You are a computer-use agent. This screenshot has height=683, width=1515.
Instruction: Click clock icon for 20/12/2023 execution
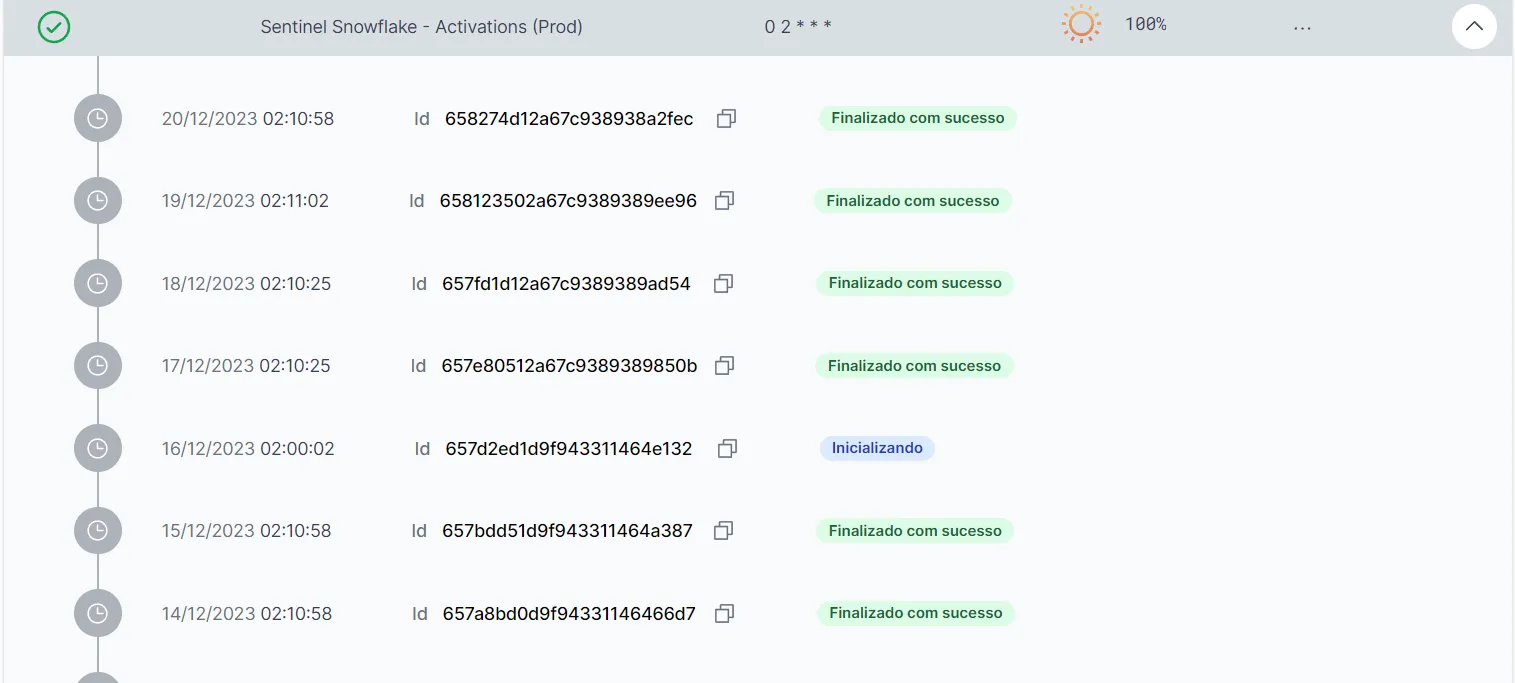[98, 118]
